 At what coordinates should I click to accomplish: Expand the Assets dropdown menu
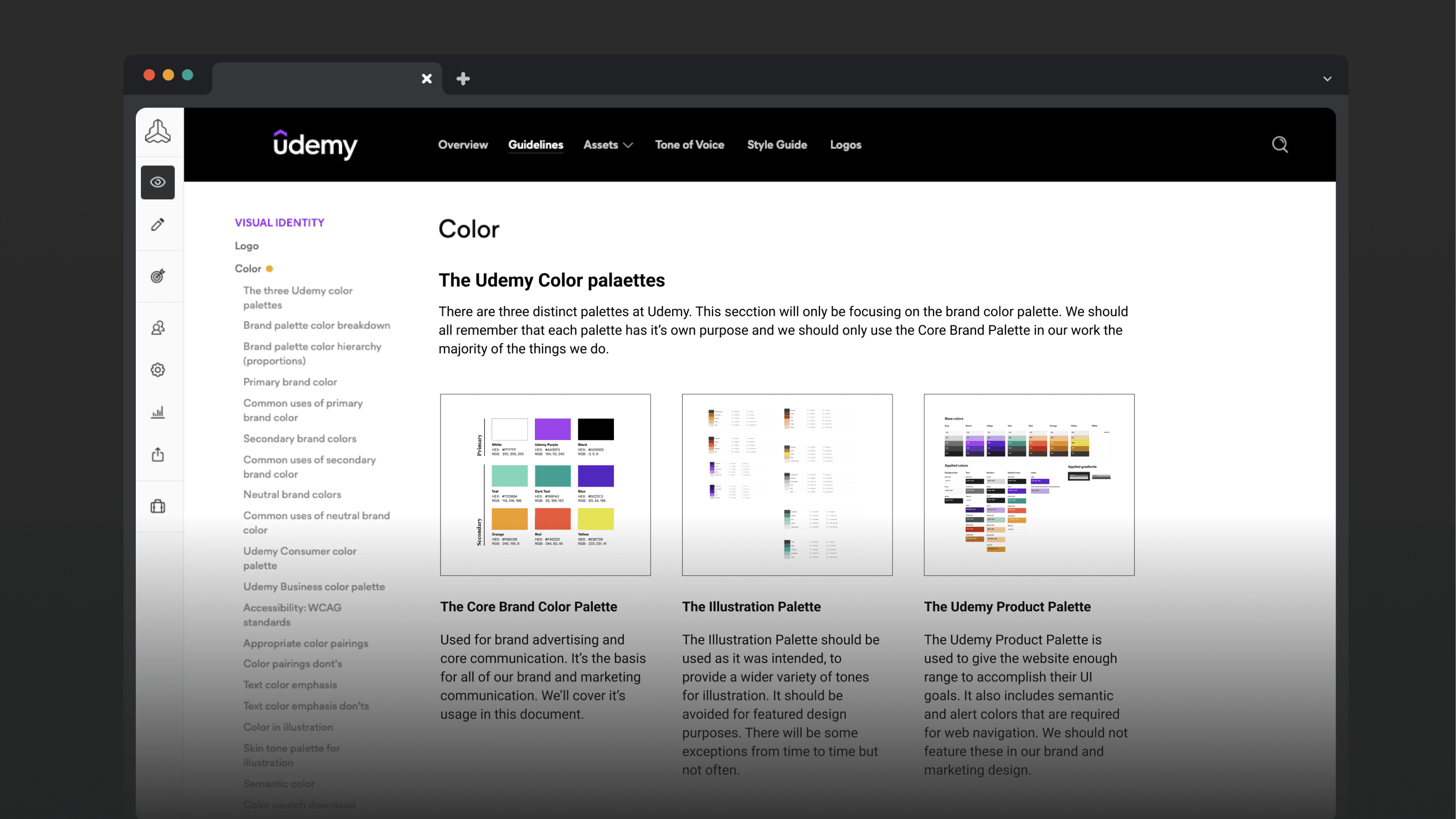point(608,145)
